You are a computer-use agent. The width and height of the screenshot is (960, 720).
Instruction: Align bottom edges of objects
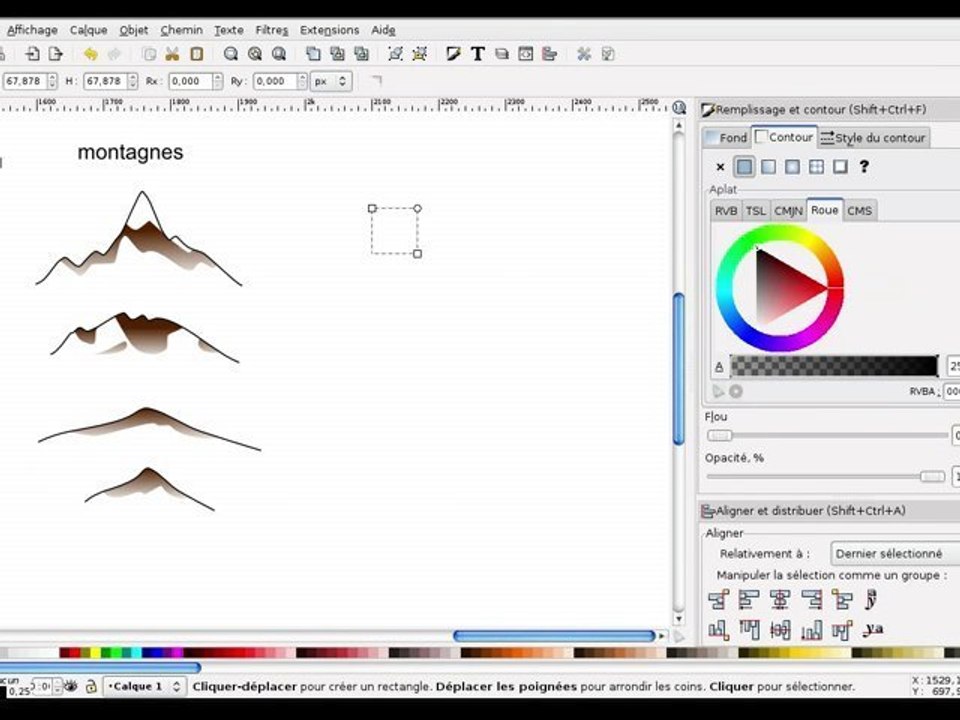click(811, 629)
